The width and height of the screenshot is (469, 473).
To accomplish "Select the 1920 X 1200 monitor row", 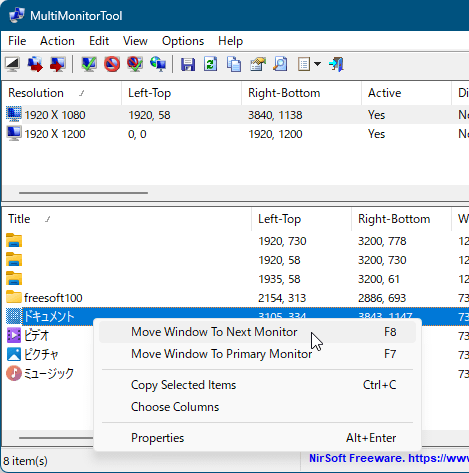I will (x=235, y=134).
